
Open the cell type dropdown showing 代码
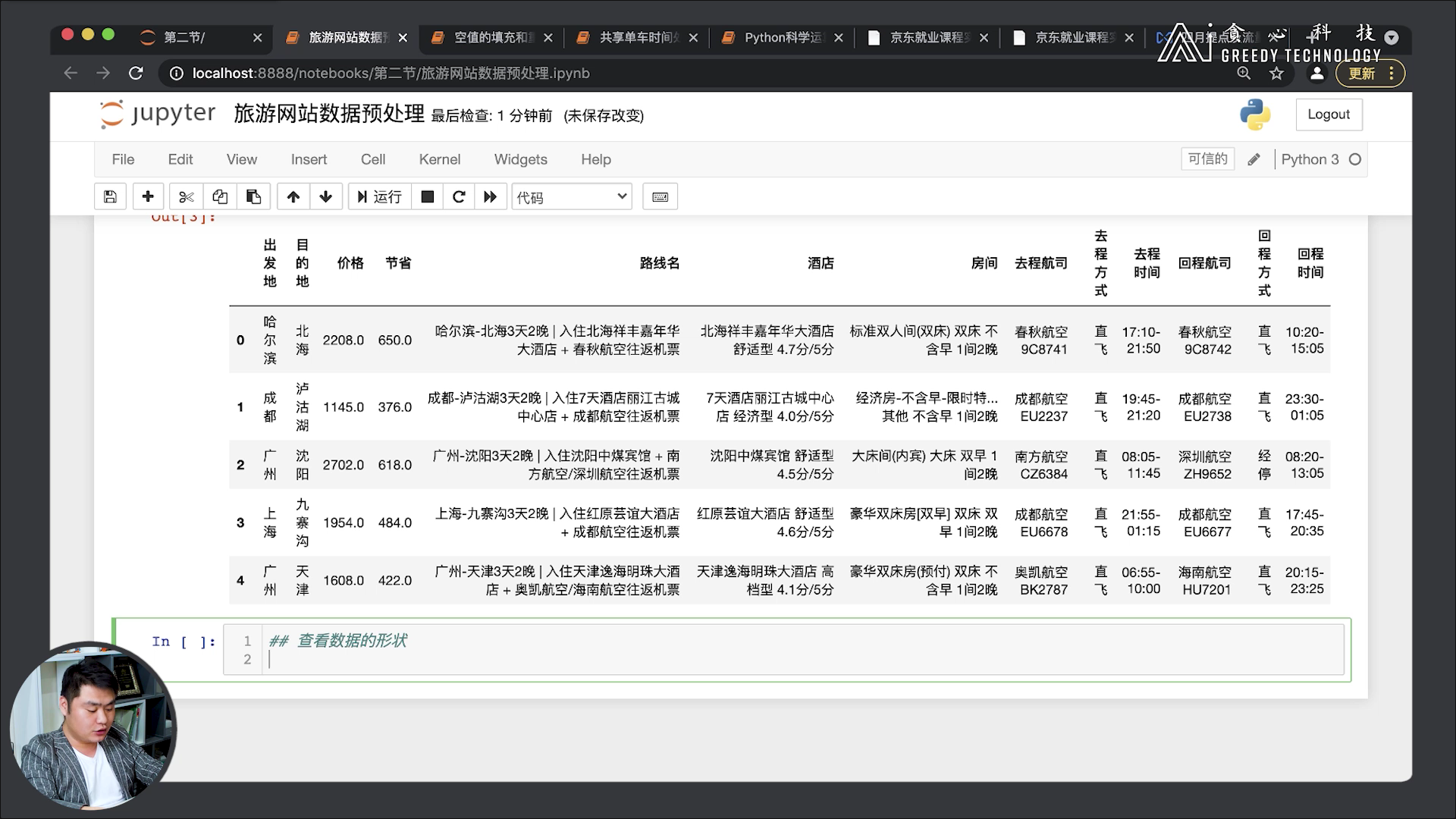click(571, 196)
